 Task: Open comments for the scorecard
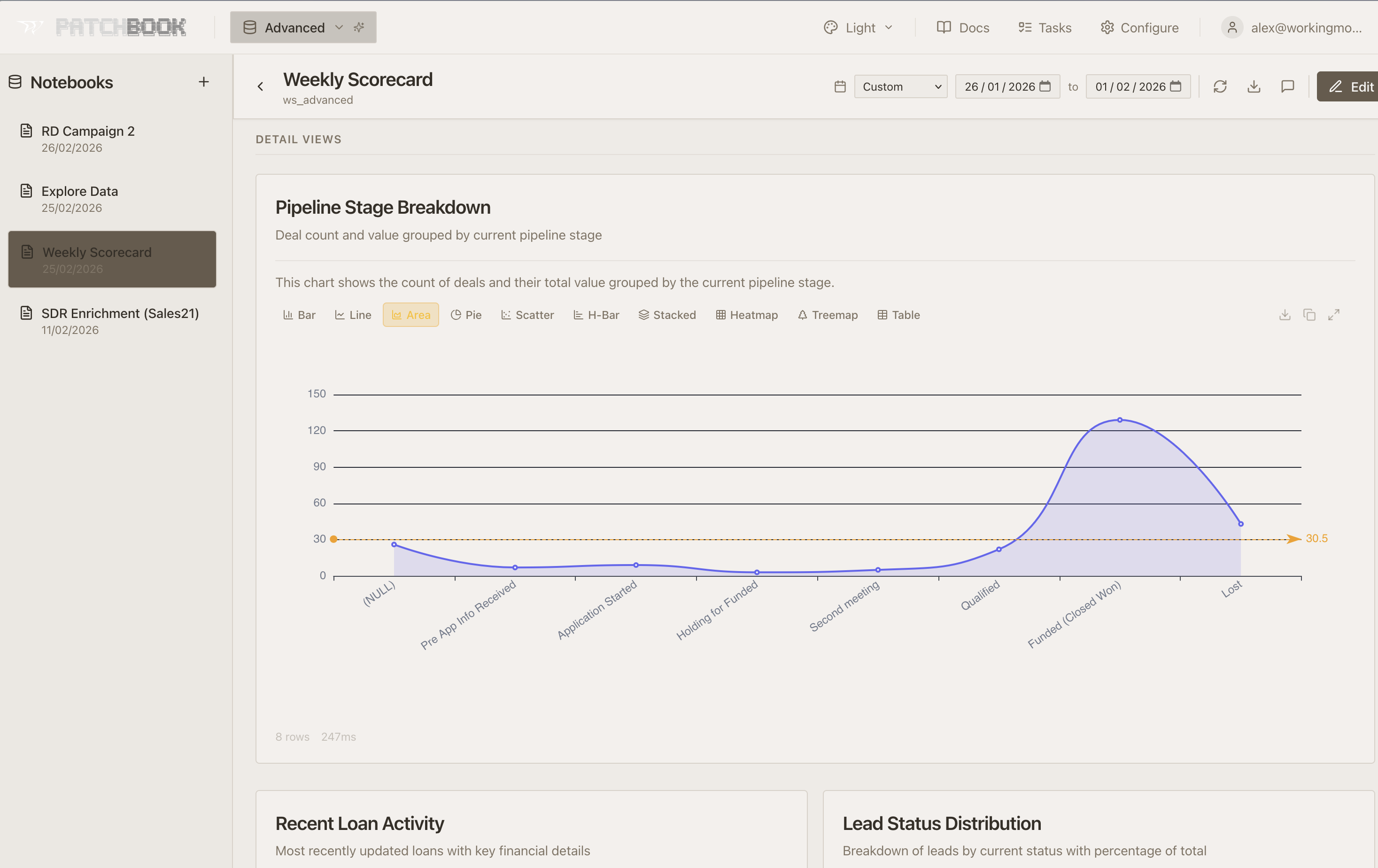[1287, 86]
